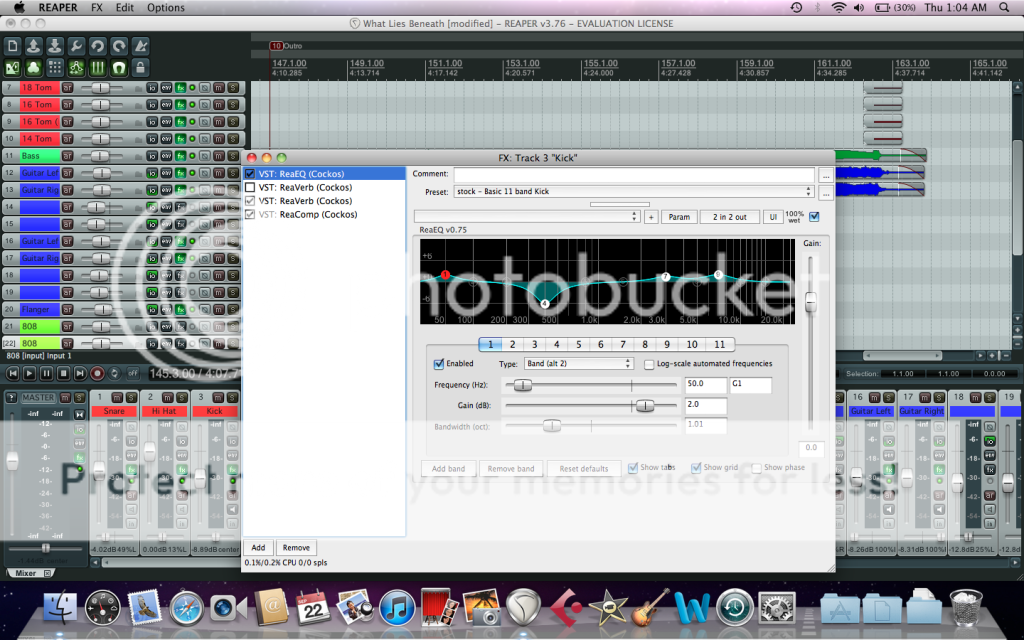This screenshot has width=1024, height=640.
Task: Go to project start transport button
Action: [x=12, y=374]
